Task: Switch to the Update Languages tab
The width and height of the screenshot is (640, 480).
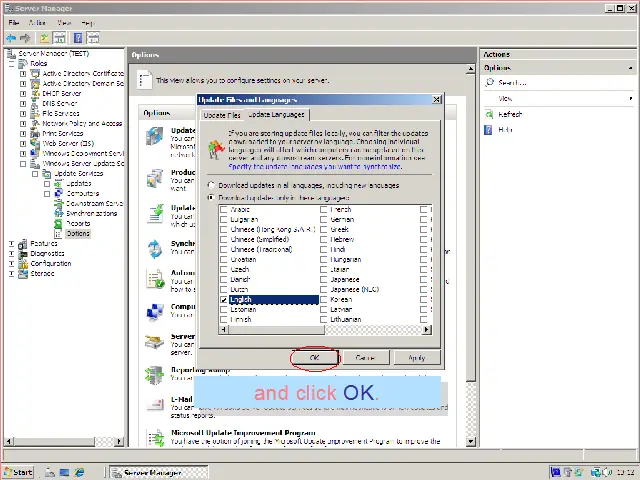Action: click(x=276, y=115)
